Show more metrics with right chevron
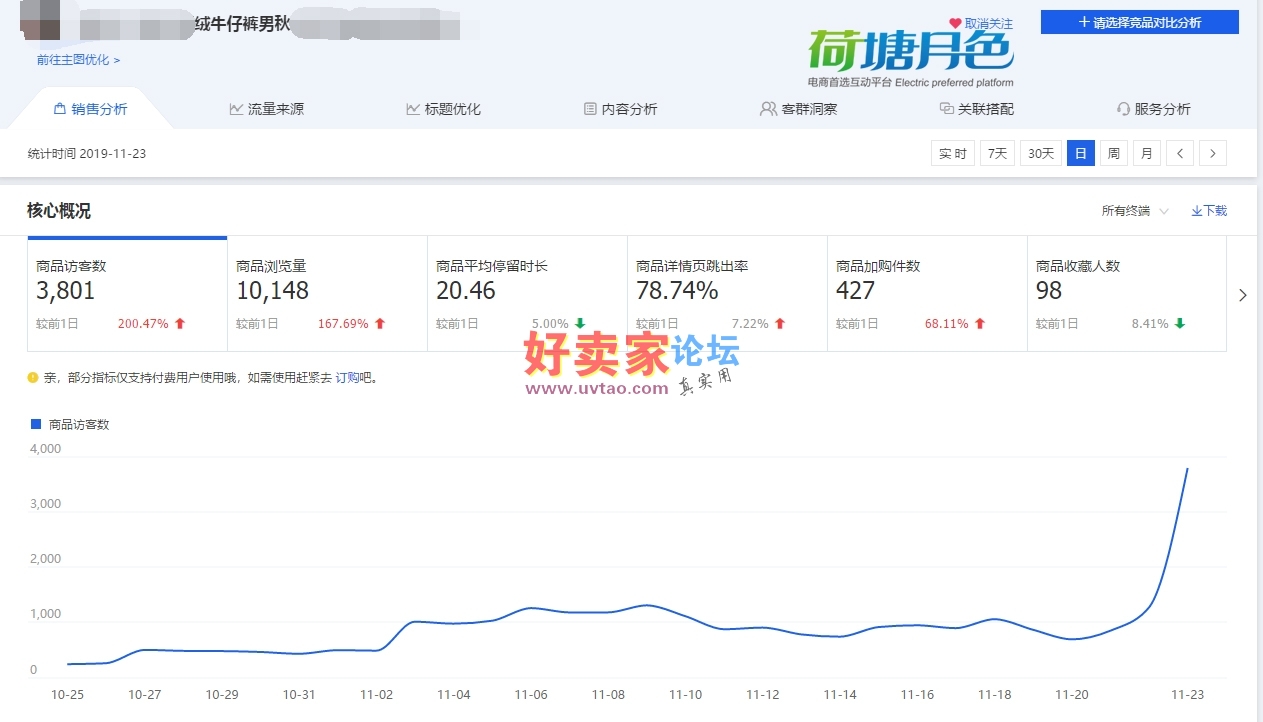This screenshot has width=1263, height=722. pyautogui.click(x=1243, y=295)
